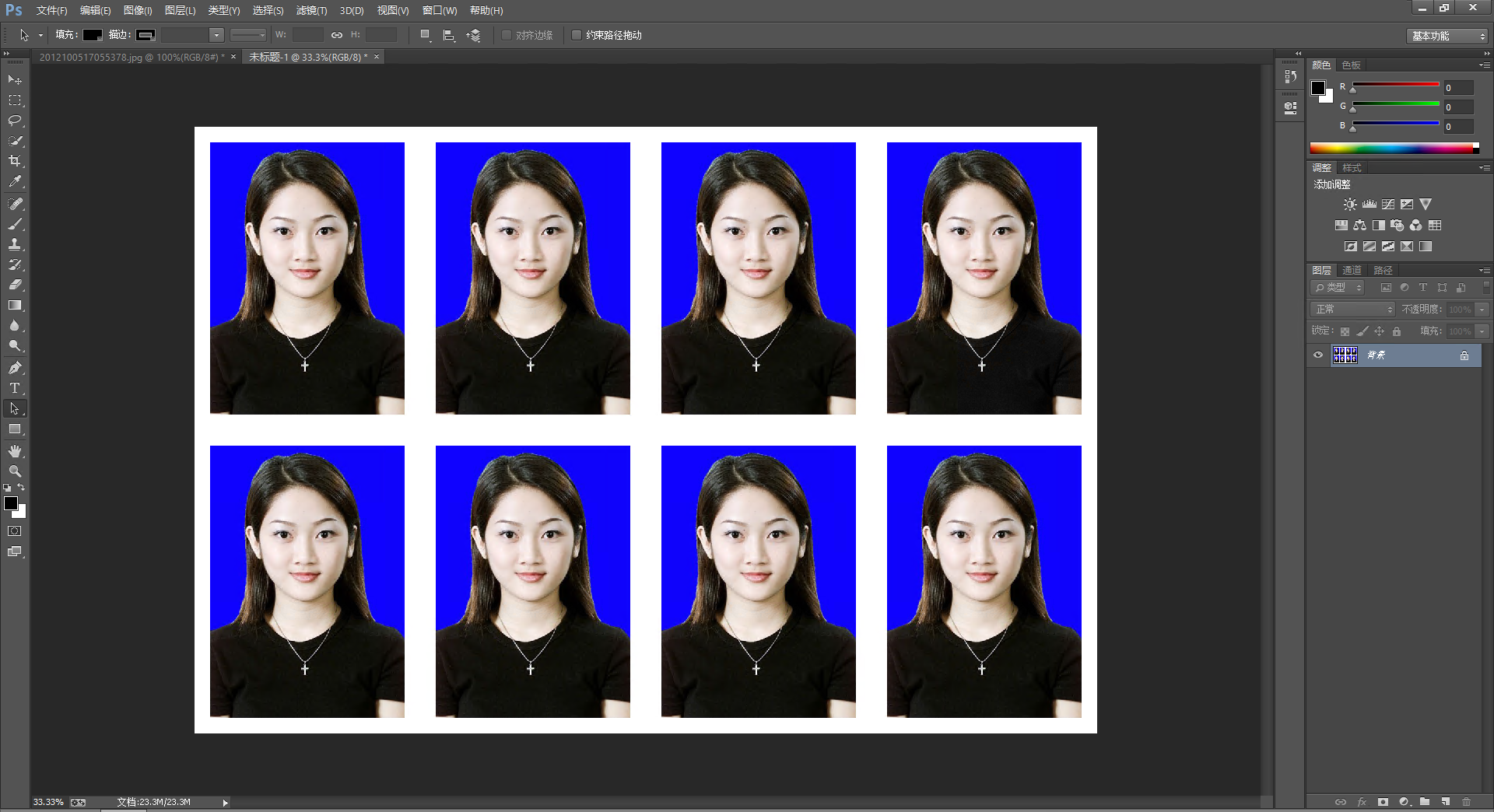Screen dimensions: 1494x812
Task: Open the stroke line style dropdown
Action: pyautogui.click(x=248, y=35)
